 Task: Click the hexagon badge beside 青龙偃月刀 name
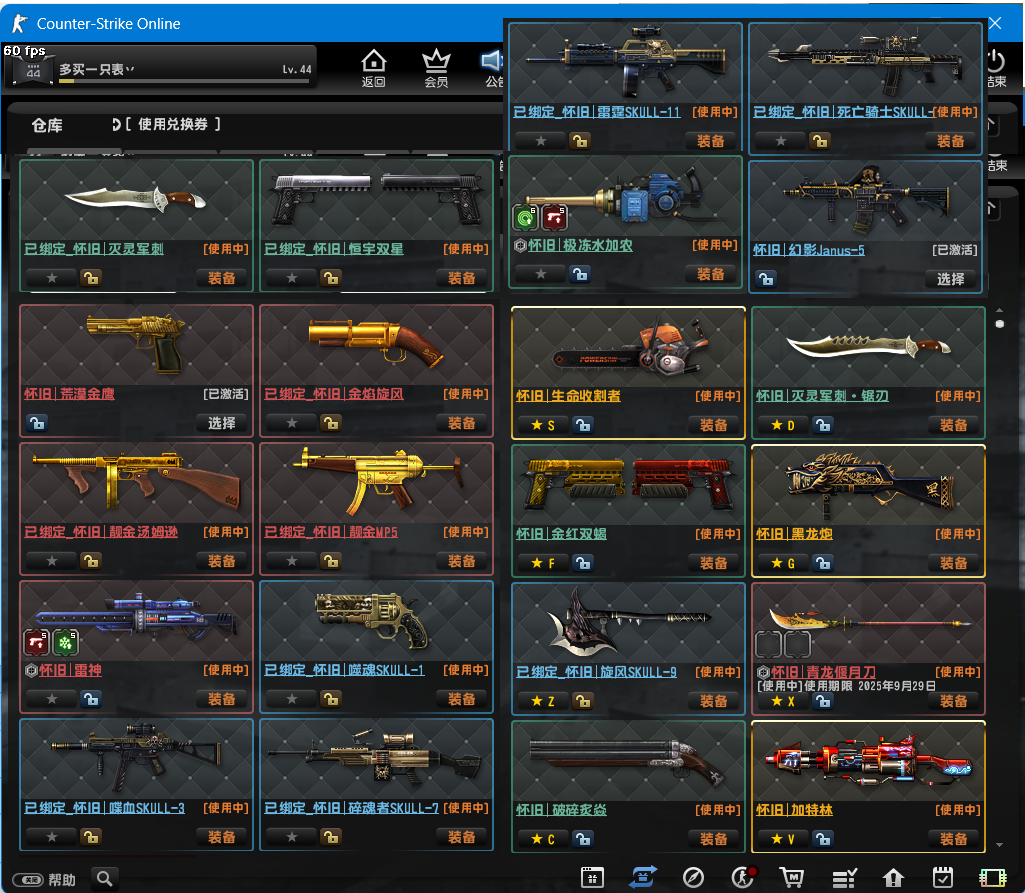point(763,672)
